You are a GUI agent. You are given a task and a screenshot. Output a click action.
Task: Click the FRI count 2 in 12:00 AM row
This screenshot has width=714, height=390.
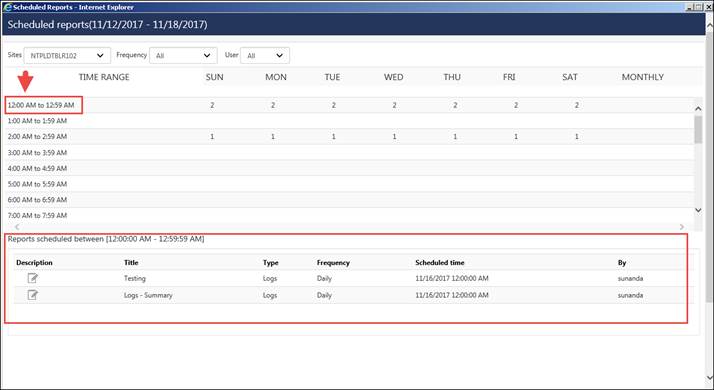click(x=516, y=105)
